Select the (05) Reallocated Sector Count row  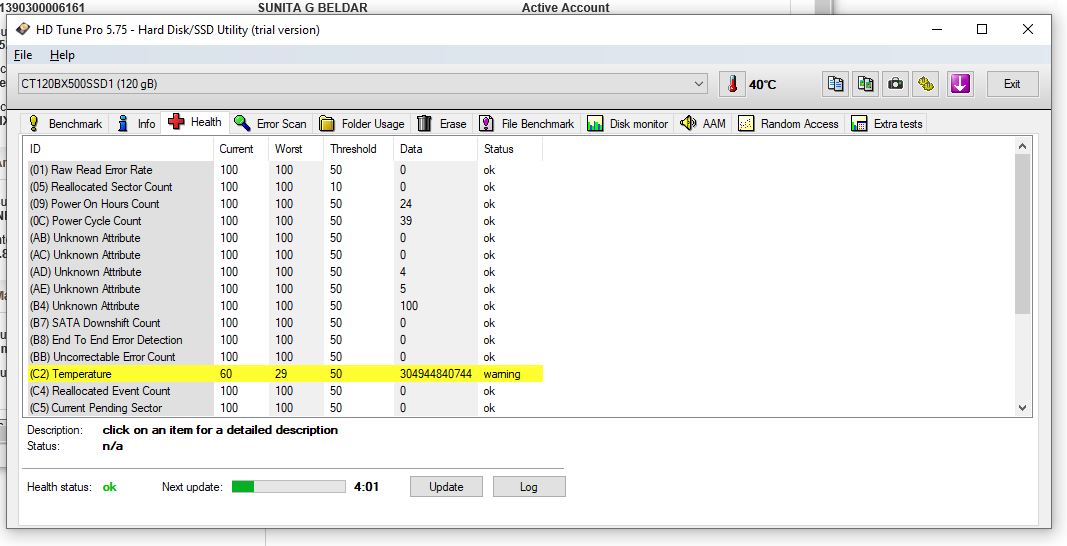click(284, 187)
